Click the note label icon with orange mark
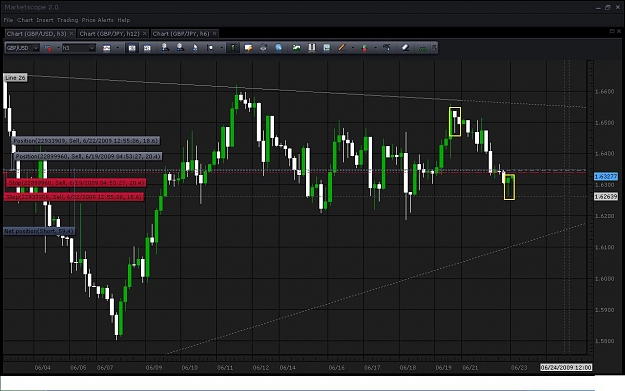Screen dimensions: 625x391 248,48
